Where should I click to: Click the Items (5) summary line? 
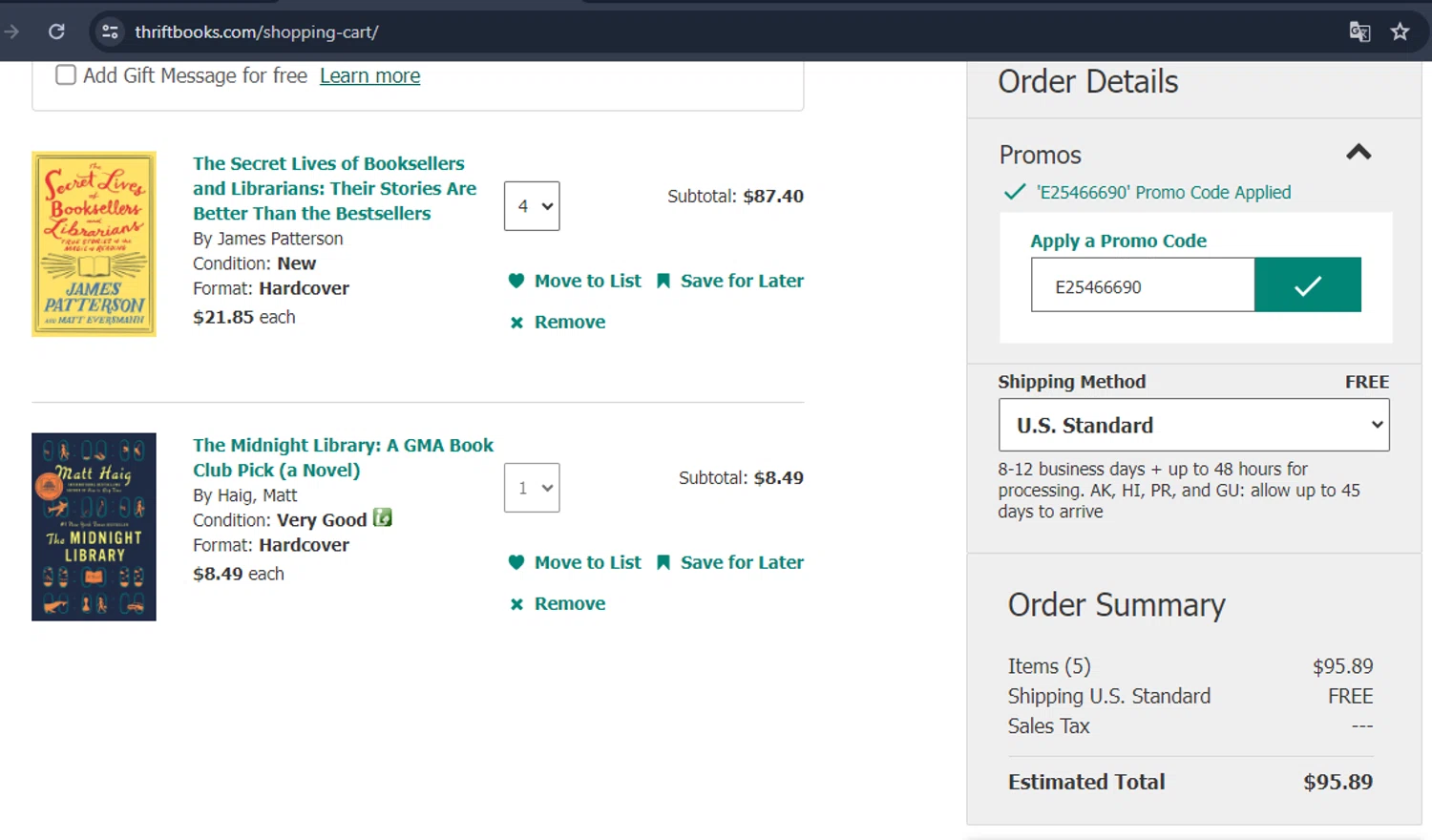tap(1190, 666)
